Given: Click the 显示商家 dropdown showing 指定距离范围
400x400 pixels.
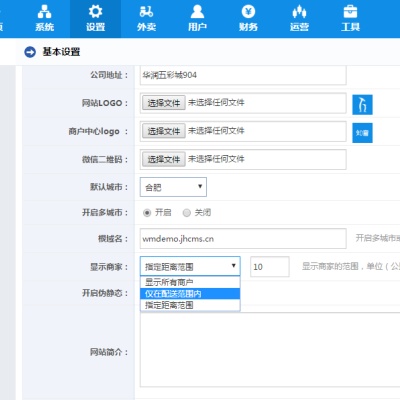Looking at the screenshot, I should [x=190, y=266].
